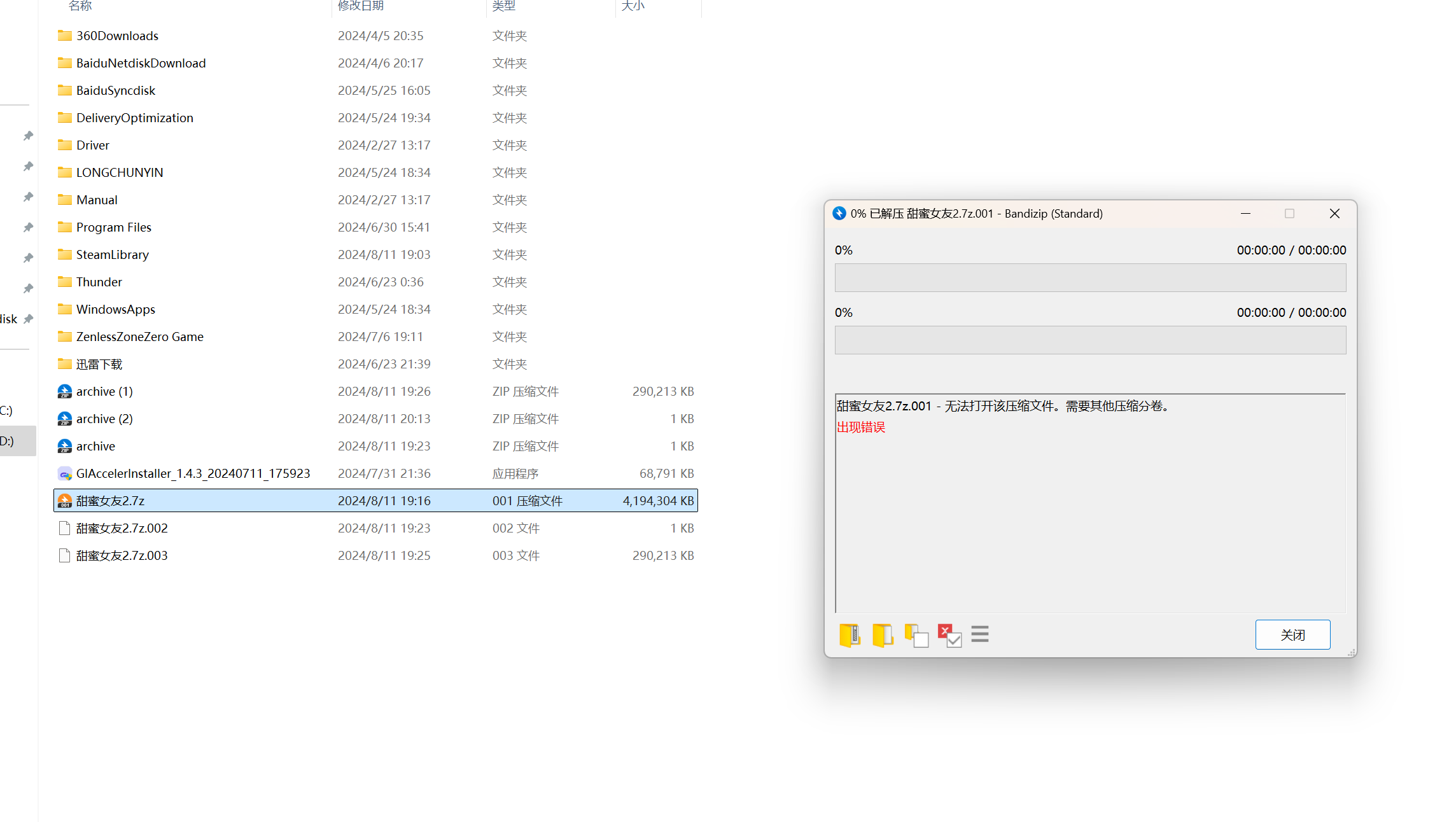Sort by the 大小 column header

(633, 6)
